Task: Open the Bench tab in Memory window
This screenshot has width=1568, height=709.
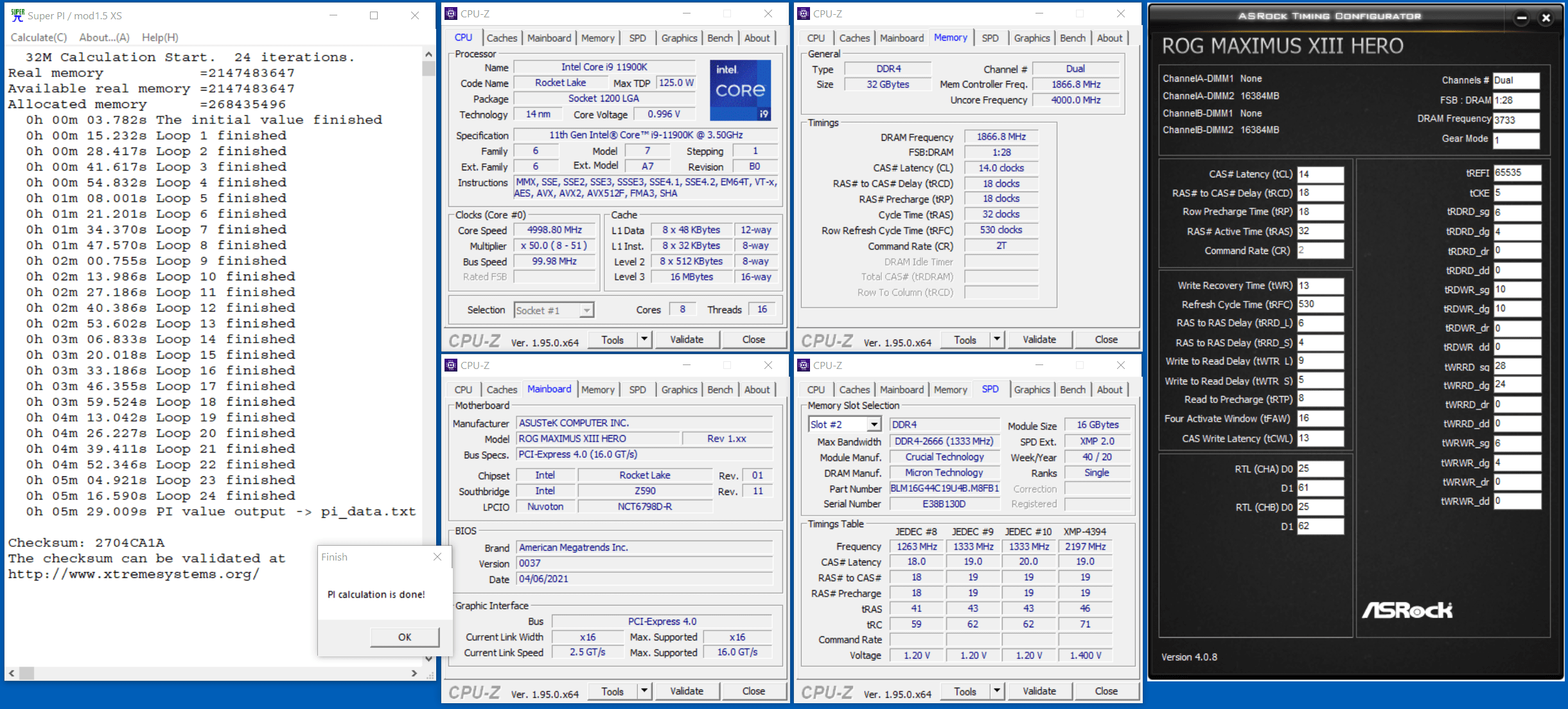Action: (x=1072, y=38)
